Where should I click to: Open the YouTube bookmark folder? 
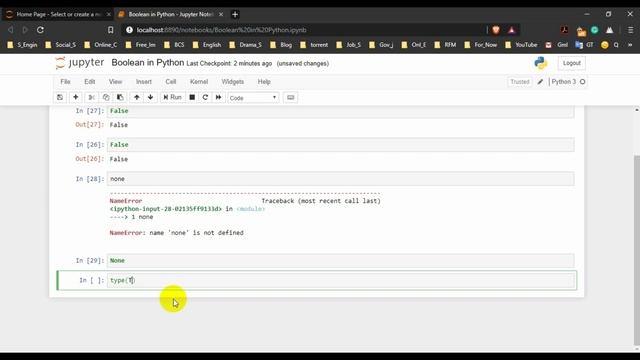point(522,45)
